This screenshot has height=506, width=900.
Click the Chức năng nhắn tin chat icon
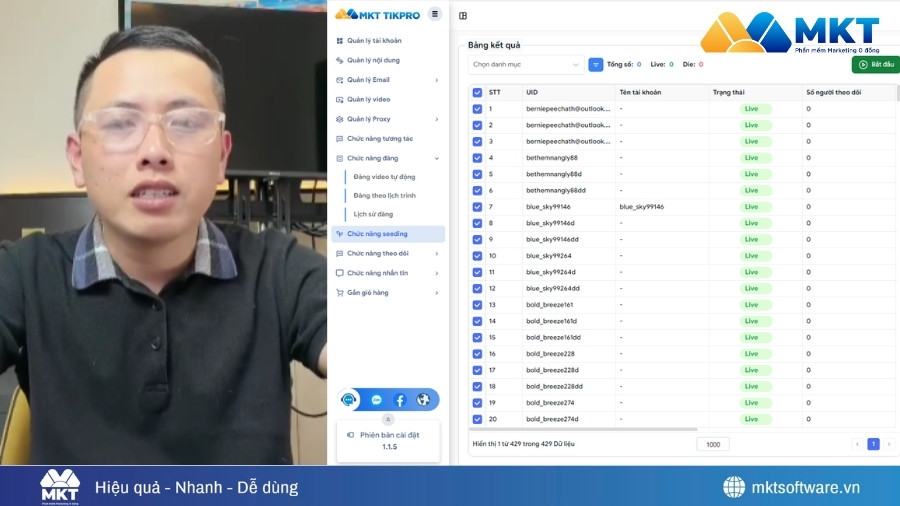(339, 273)
